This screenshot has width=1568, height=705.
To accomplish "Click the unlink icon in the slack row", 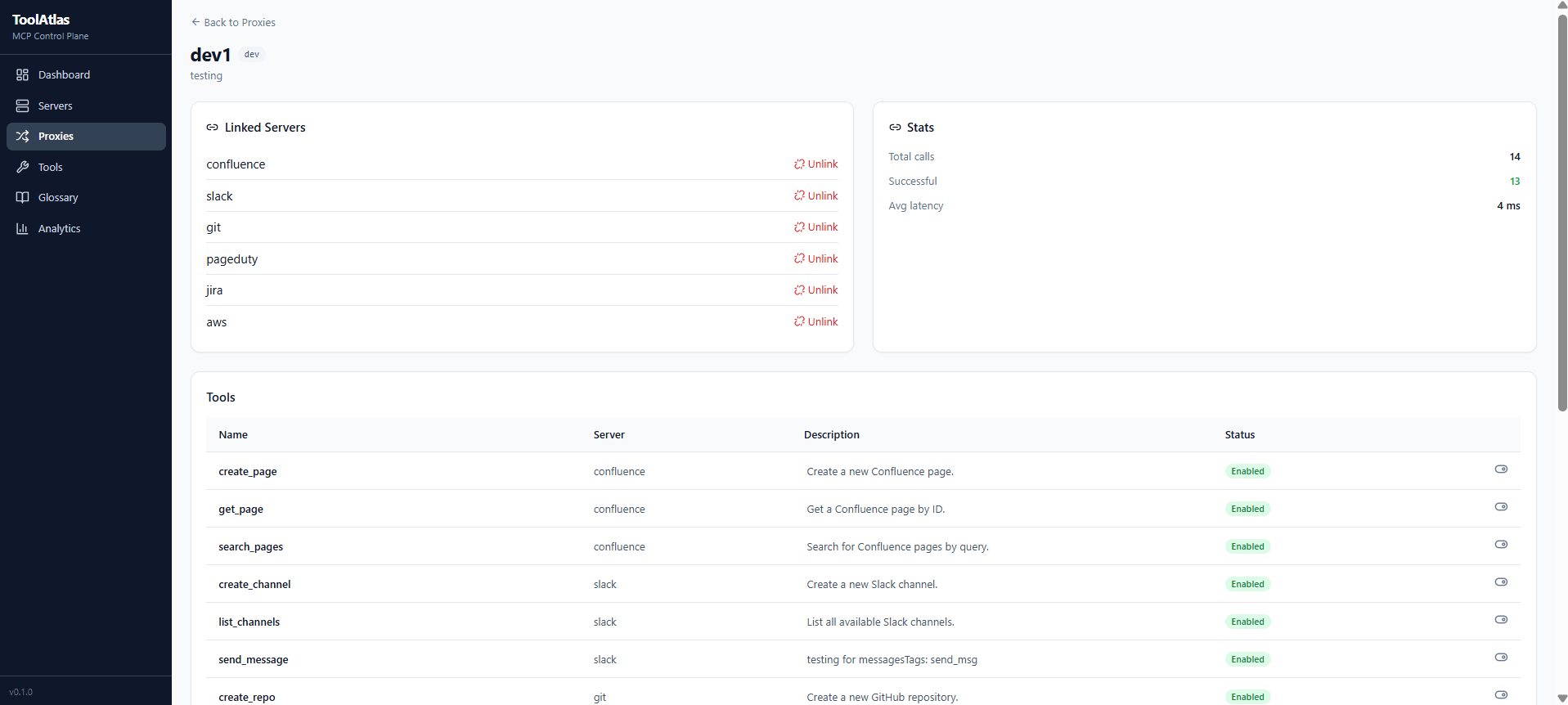I will pos(799,195).
